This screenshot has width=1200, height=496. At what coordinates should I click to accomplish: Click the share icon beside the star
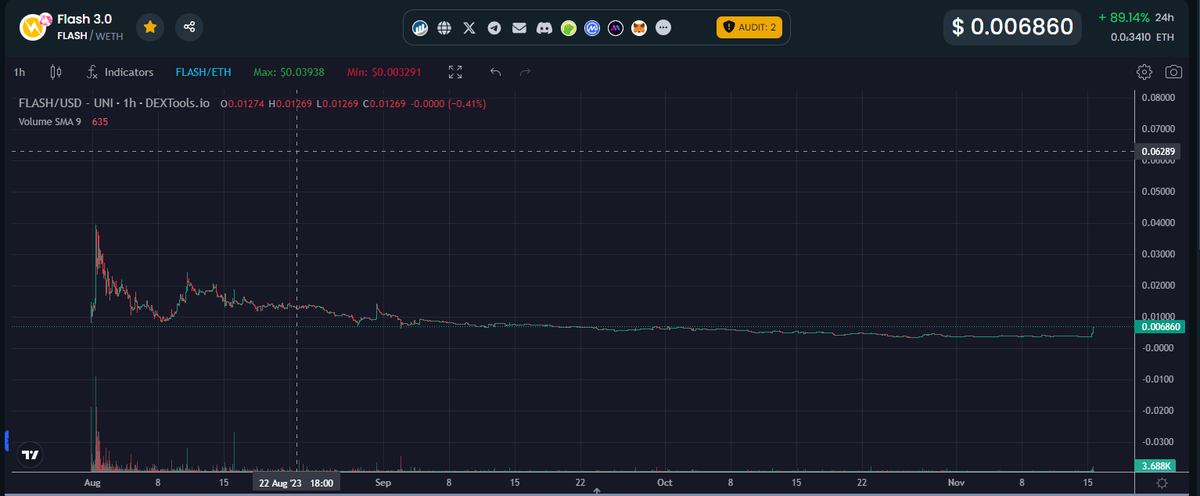[189, 27]
